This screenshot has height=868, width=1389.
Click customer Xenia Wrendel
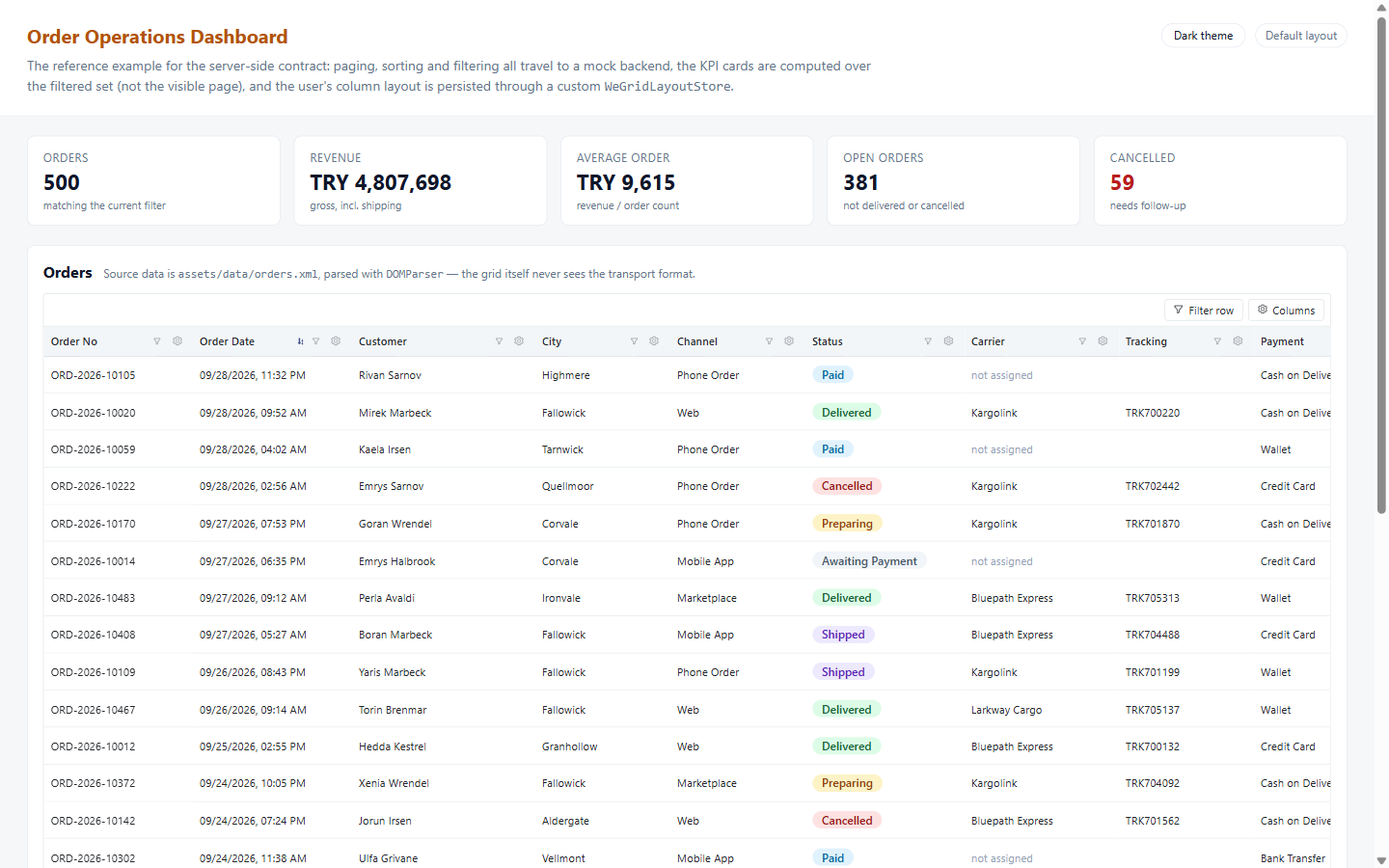[394, 783]
